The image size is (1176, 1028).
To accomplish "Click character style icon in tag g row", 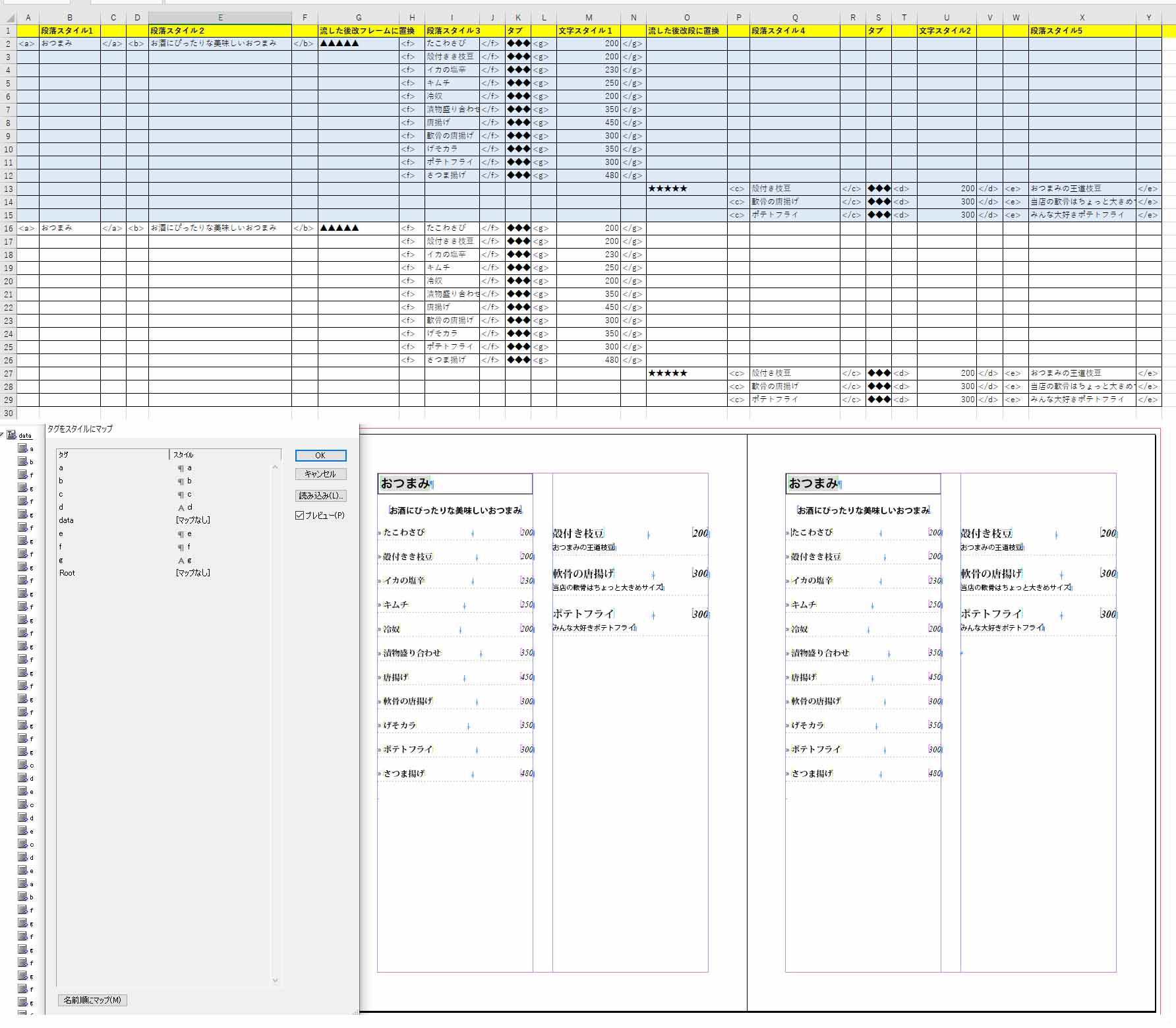I will (181, 560).
